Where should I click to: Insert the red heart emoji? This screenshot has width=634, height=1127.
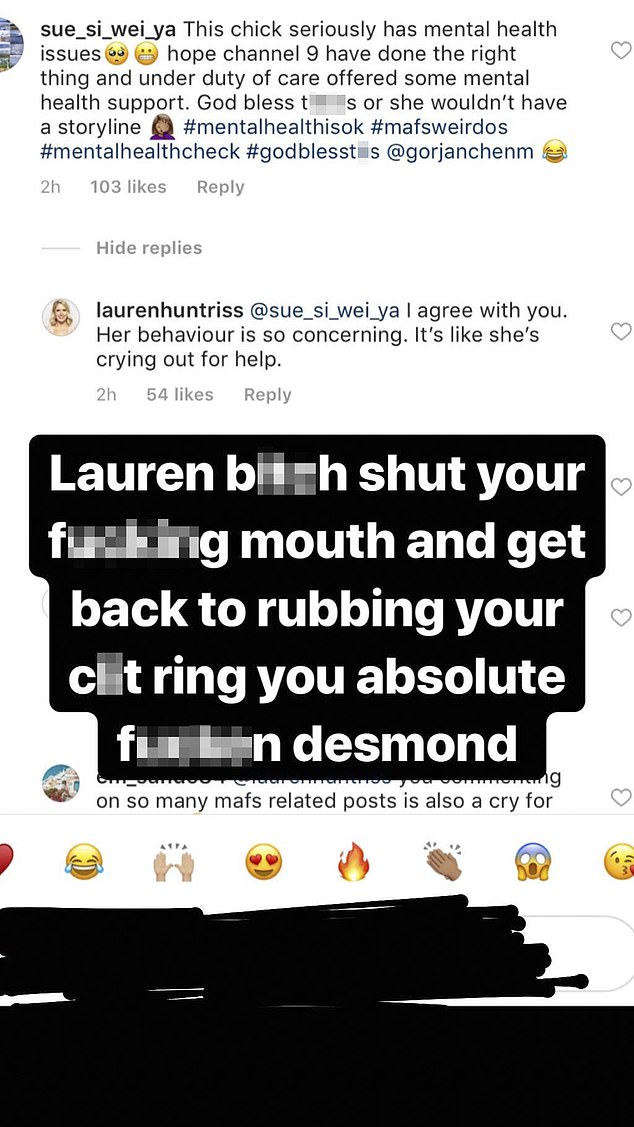[6, 862]
